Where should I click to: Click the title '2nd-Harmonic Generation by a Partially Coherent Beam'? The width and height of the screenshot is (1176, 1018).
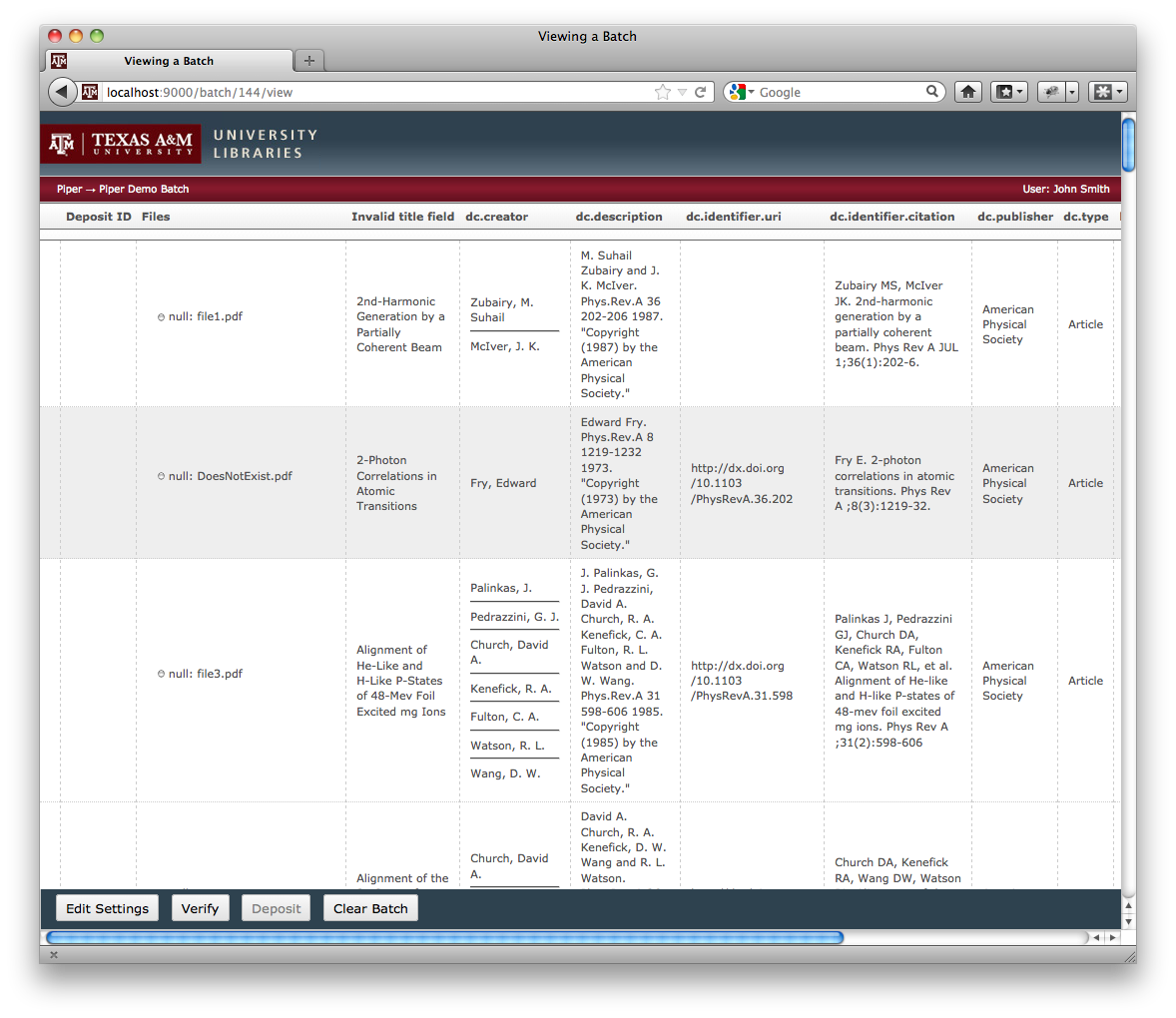(400, 324)
